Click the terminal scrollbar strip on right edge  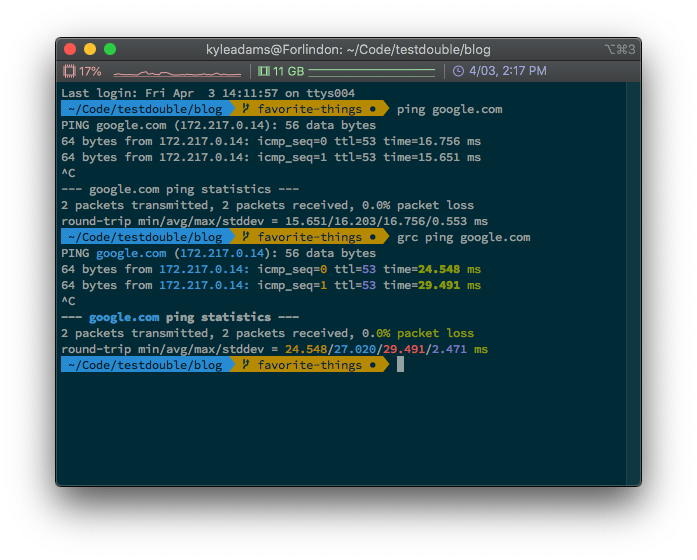tap(633, 284)
